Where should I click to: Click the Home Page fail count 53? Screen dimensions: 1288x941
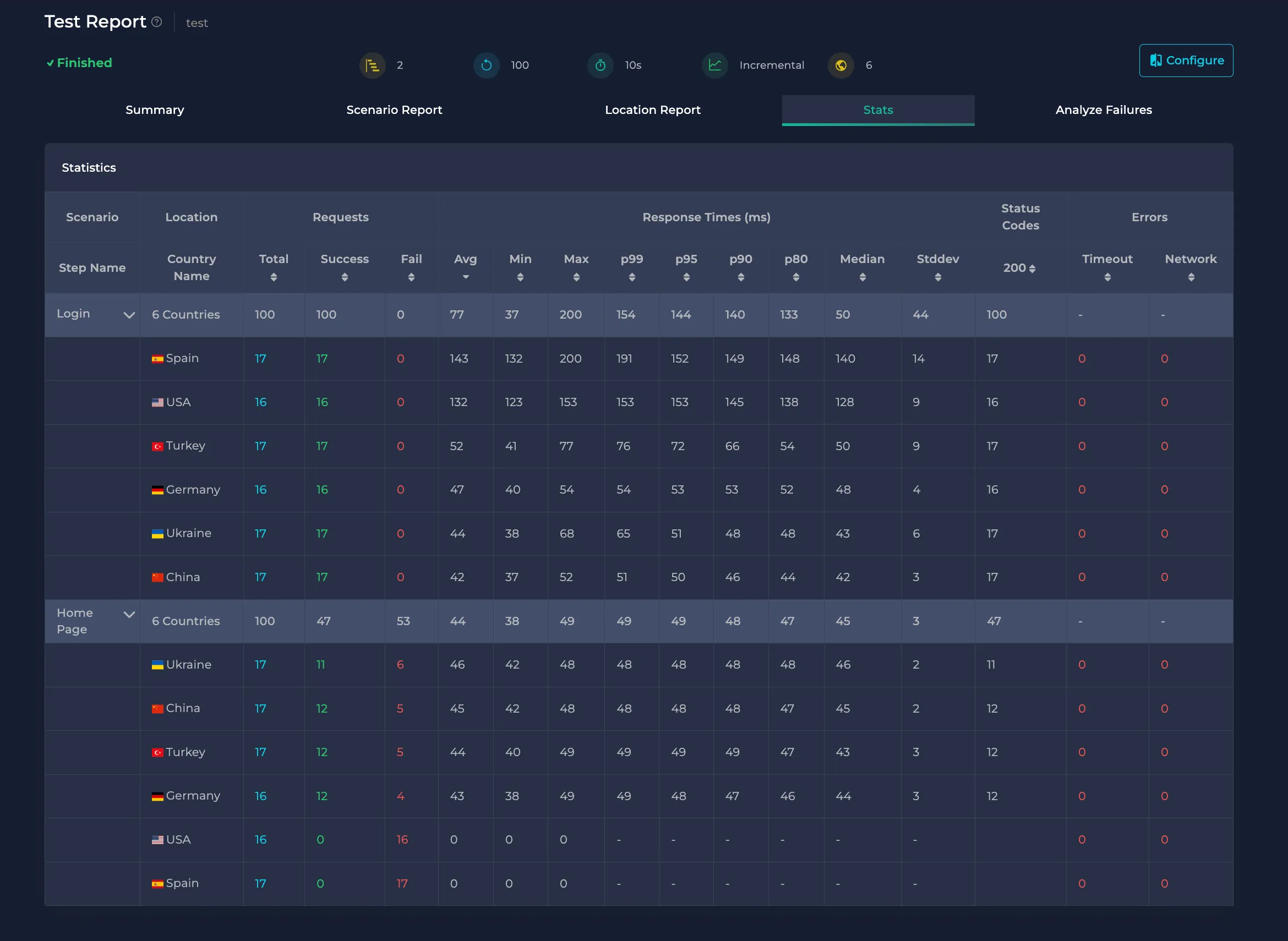pos(403,621)
